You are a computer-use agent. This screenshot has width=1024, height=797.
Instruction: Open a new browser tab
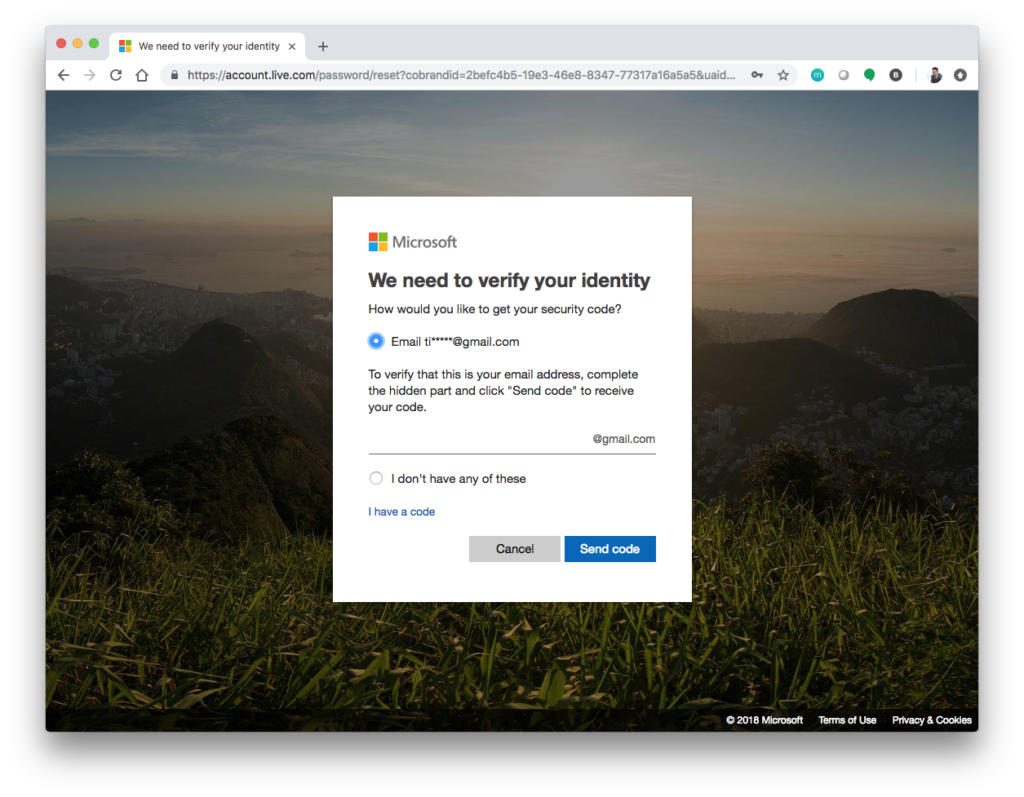tap(322, 46)
